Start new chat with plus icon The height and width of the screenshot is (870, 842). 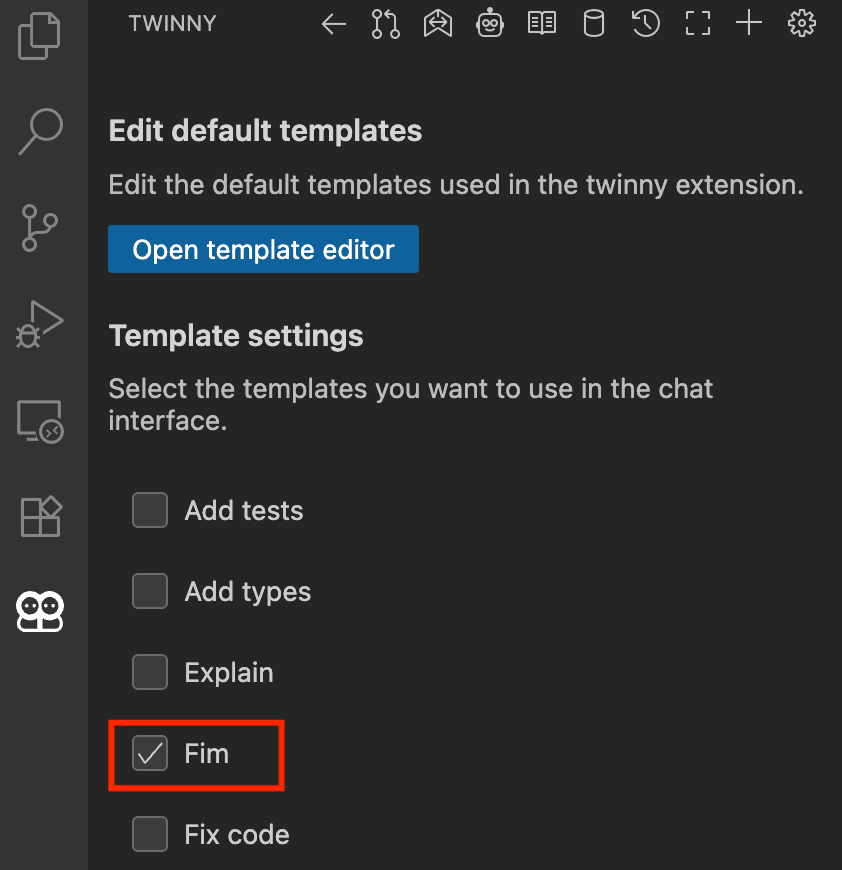click(749, 24)
